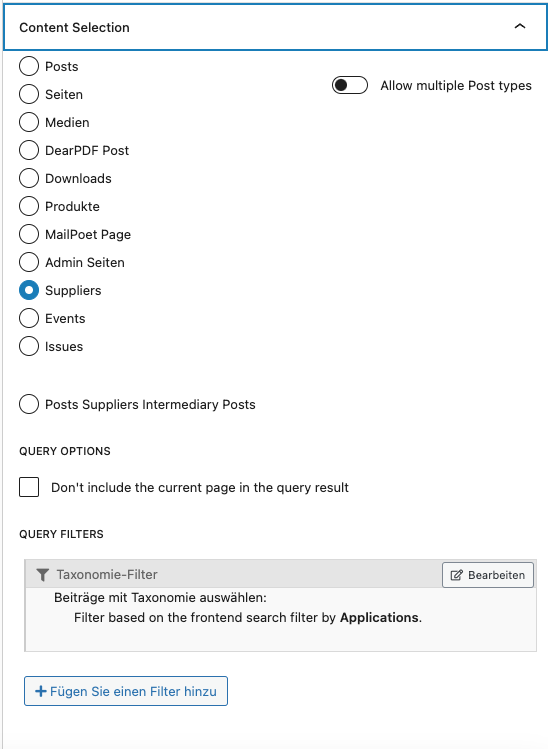Select the Suppliers radio button
This screenshot has height=749, width=548.
tap(29, 290)
